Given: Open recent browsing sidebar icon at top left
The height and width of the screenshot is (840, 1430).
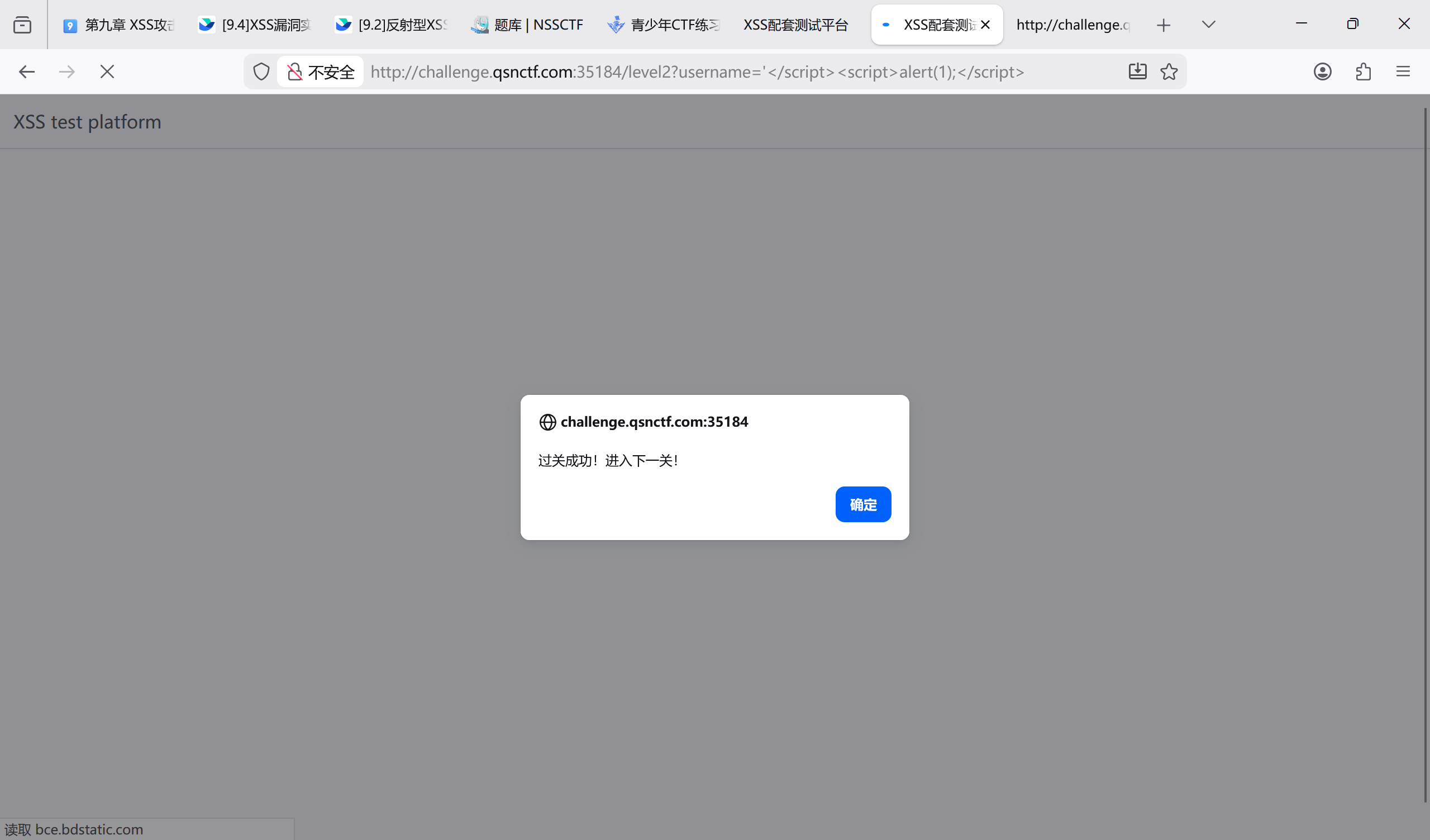Looking at the screenshot, I should [22, 25].
